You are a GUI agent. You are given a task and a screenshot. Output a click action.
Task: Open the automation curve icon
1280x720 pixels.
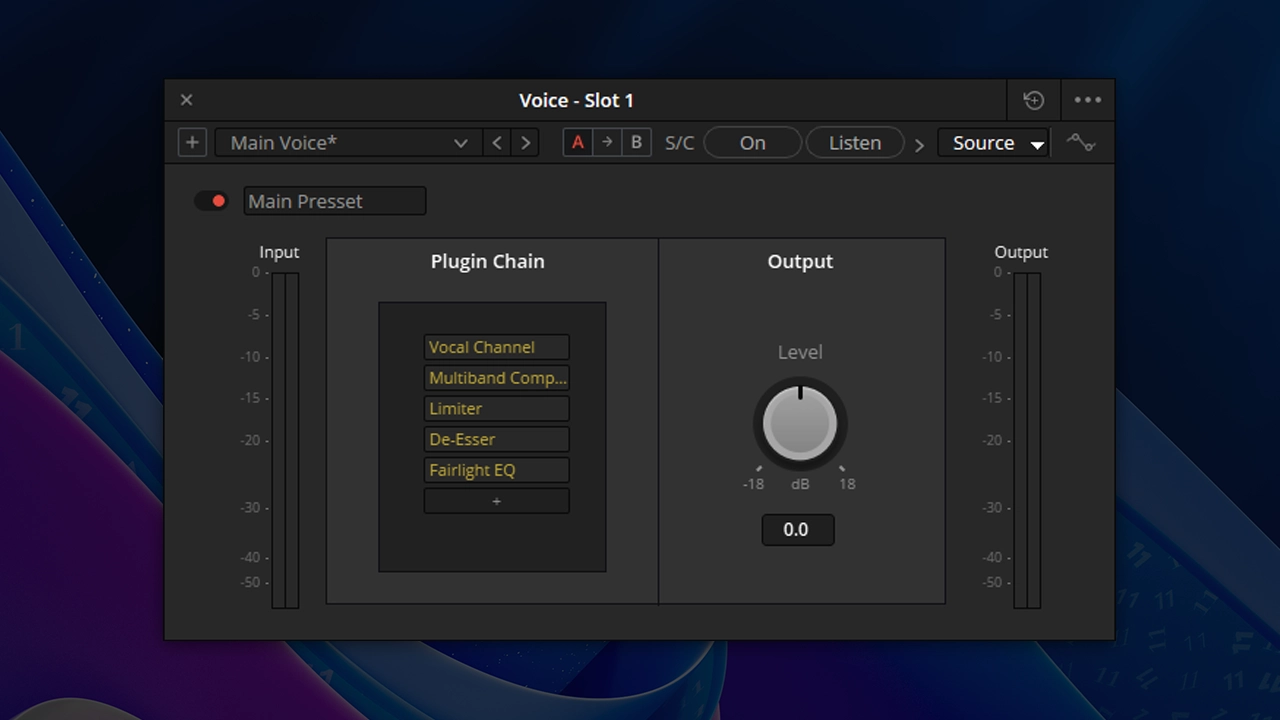(x=1080, y=142)
